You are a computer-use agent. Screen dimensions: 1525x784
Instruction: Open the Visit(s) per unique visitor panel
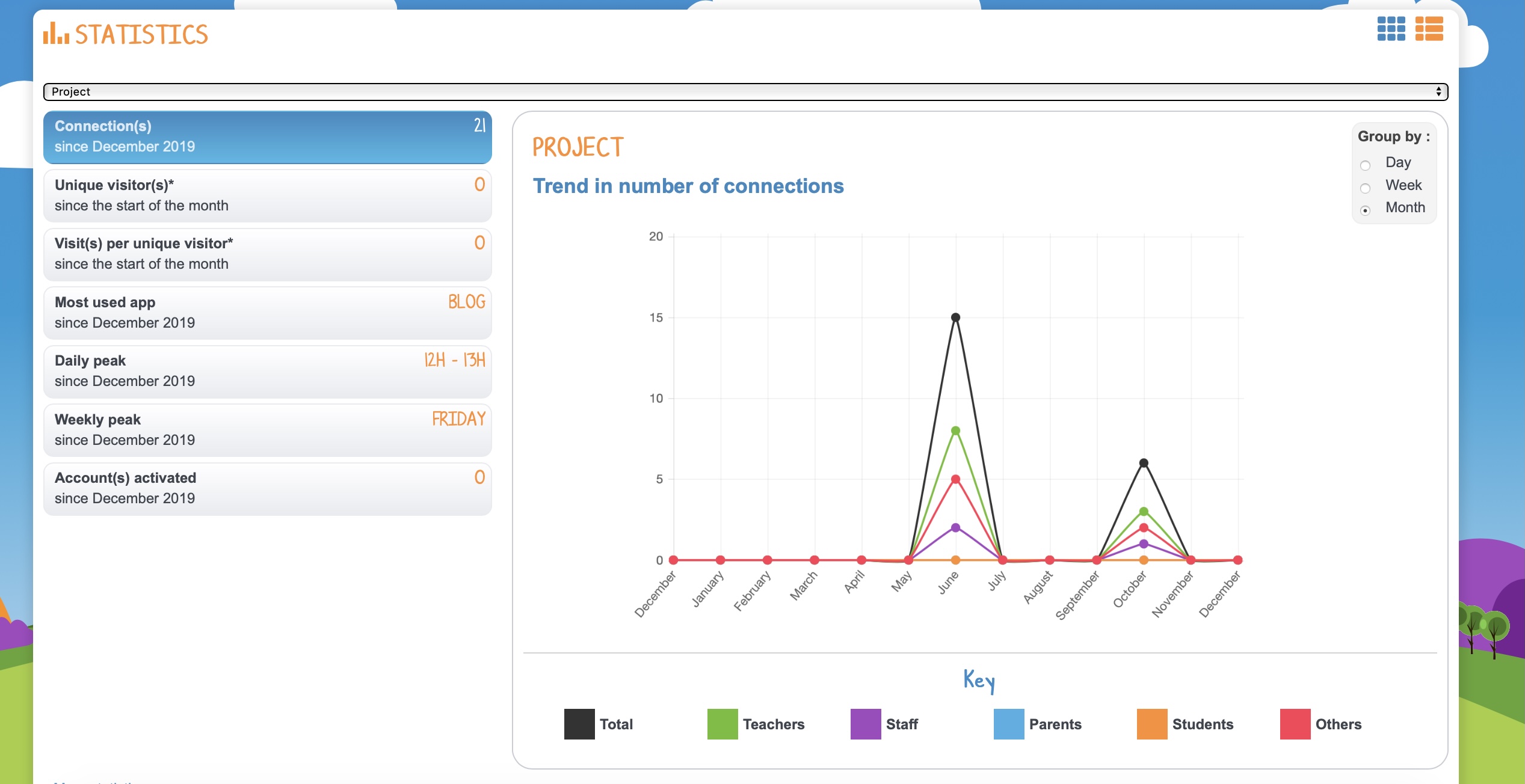[x=267, y=254]
